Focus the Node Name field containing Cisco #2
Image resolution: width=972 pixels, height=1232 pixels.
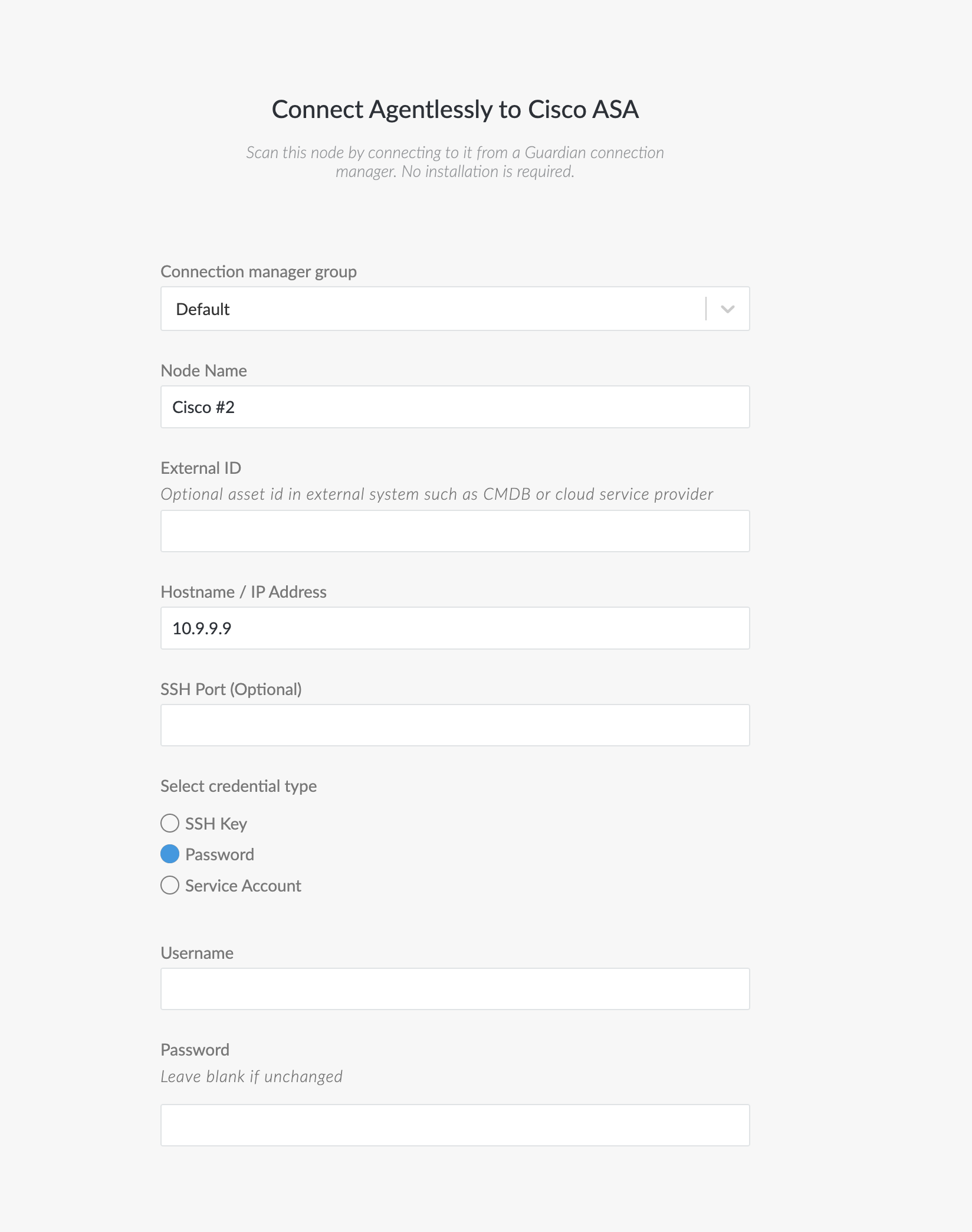[455, 407]
